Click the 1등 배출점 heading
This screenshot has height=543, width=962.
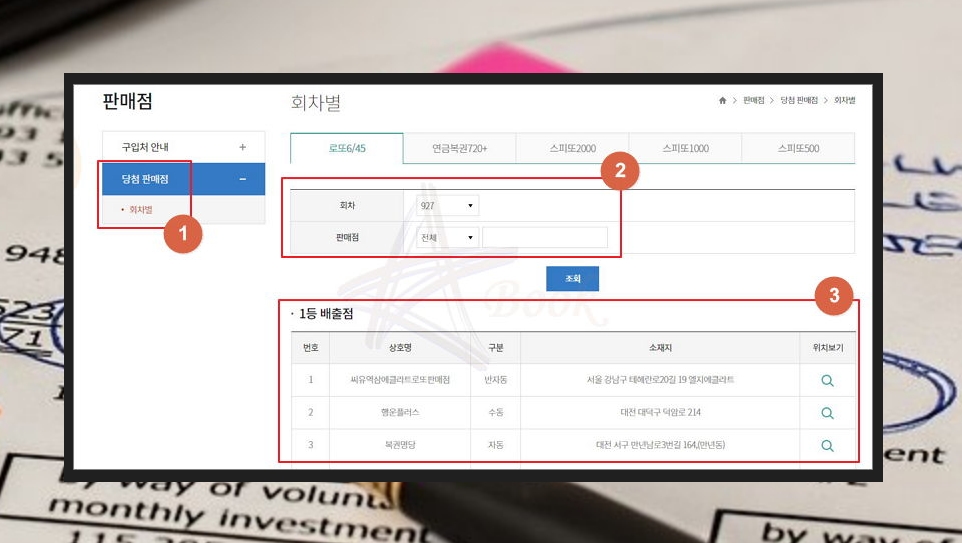coord(326,314)
